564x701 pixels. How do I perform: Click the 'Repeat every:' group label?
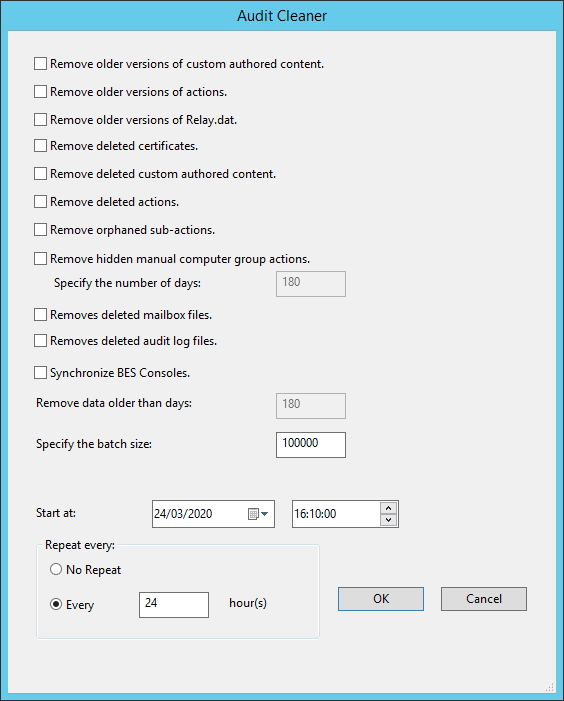pyautogui.click(x=80, y=545)
